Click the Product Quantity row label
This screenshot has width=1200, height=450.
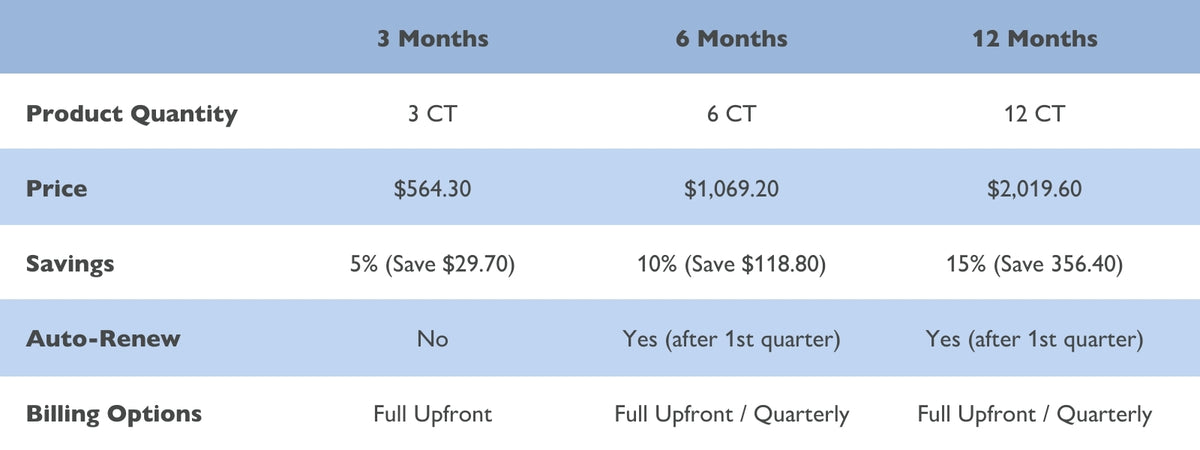[132, 113]
